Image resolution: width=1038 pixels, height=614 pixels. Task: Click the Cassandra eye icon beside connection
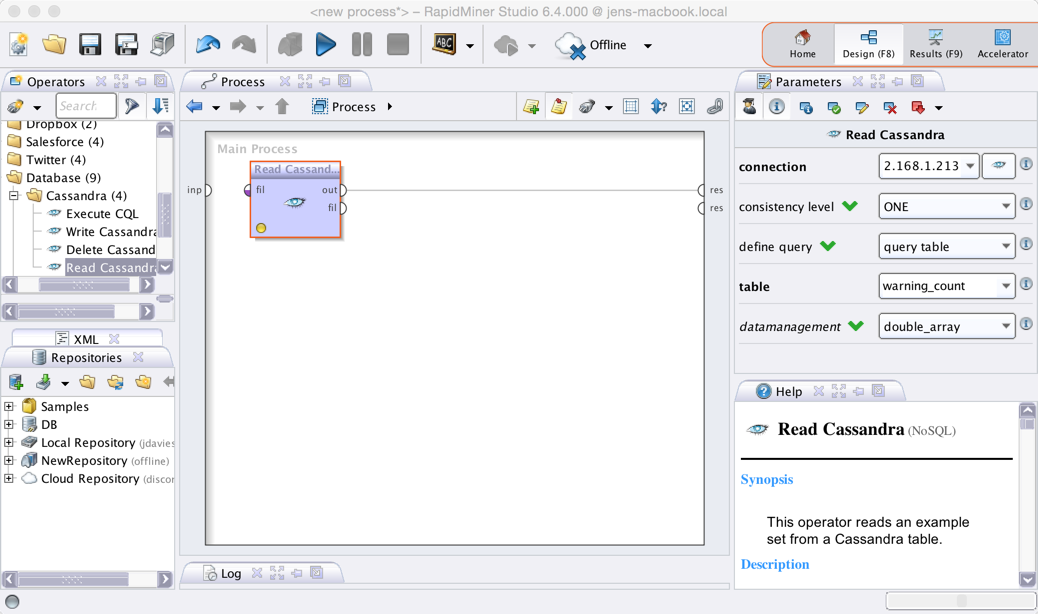[x=998, y=166]
